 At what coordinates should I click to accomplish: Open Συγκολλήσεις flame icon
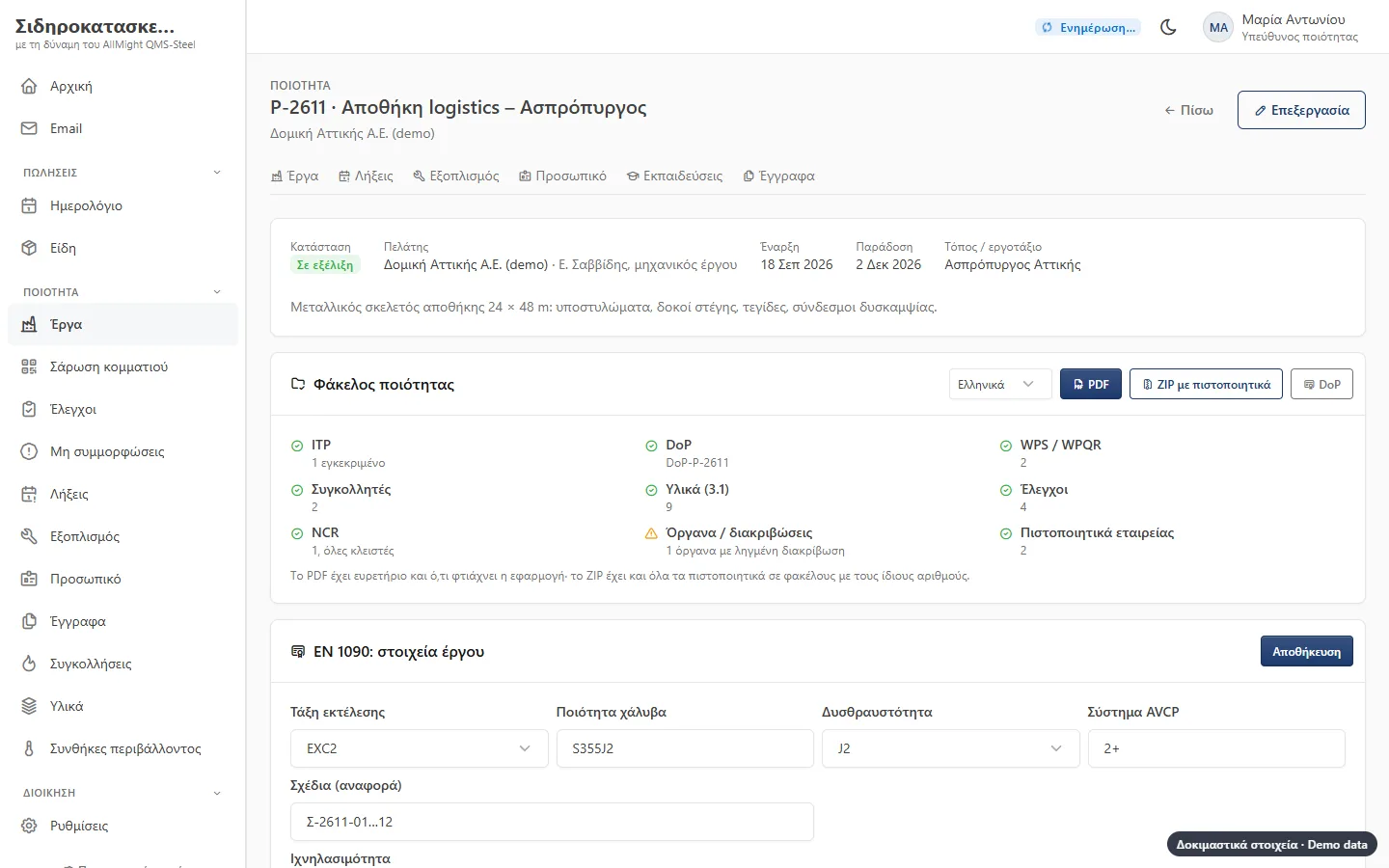[x=29, y=664]
